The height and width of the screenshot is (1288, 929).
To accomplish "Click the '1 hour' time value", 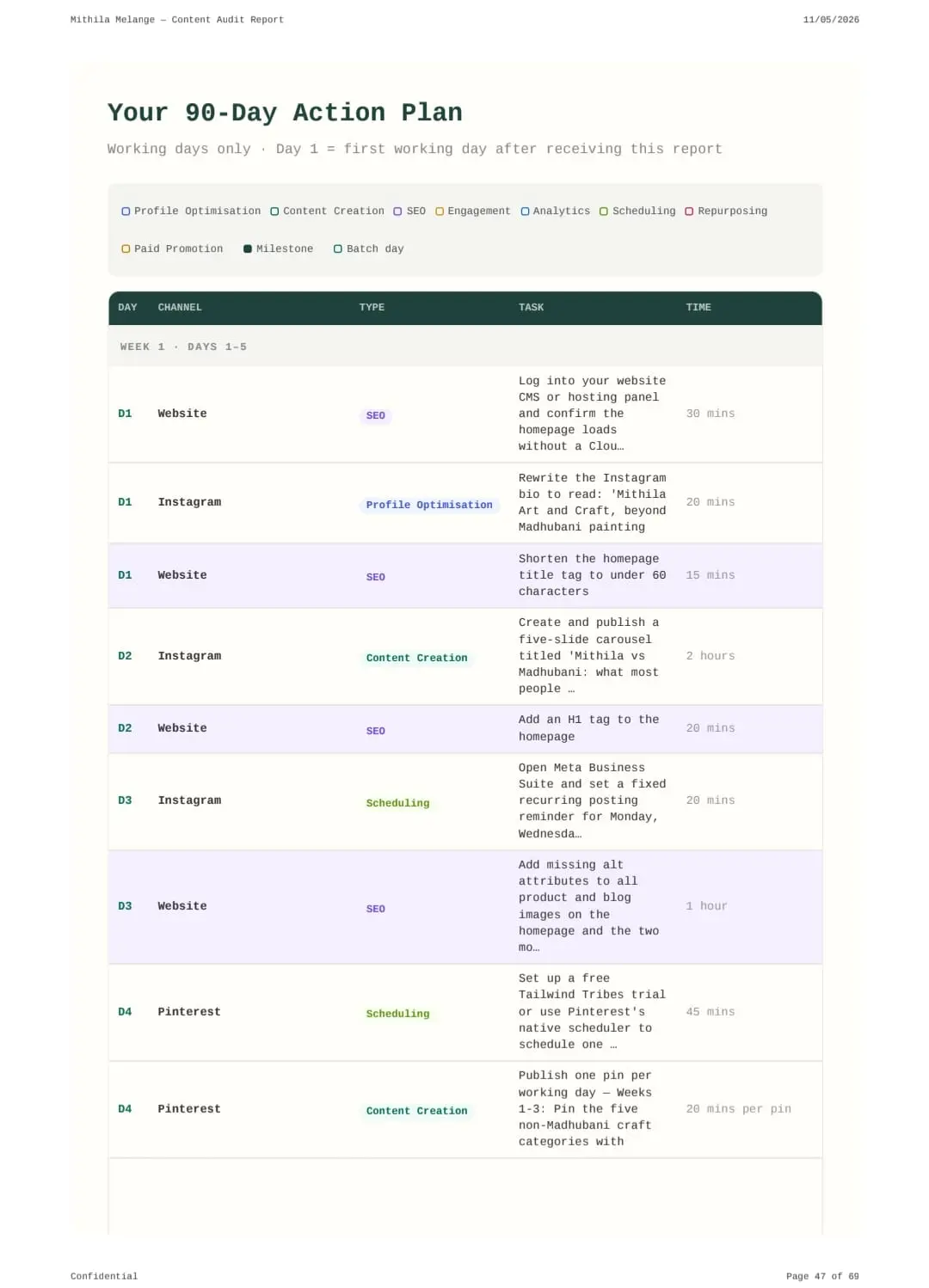I will 706,907.
